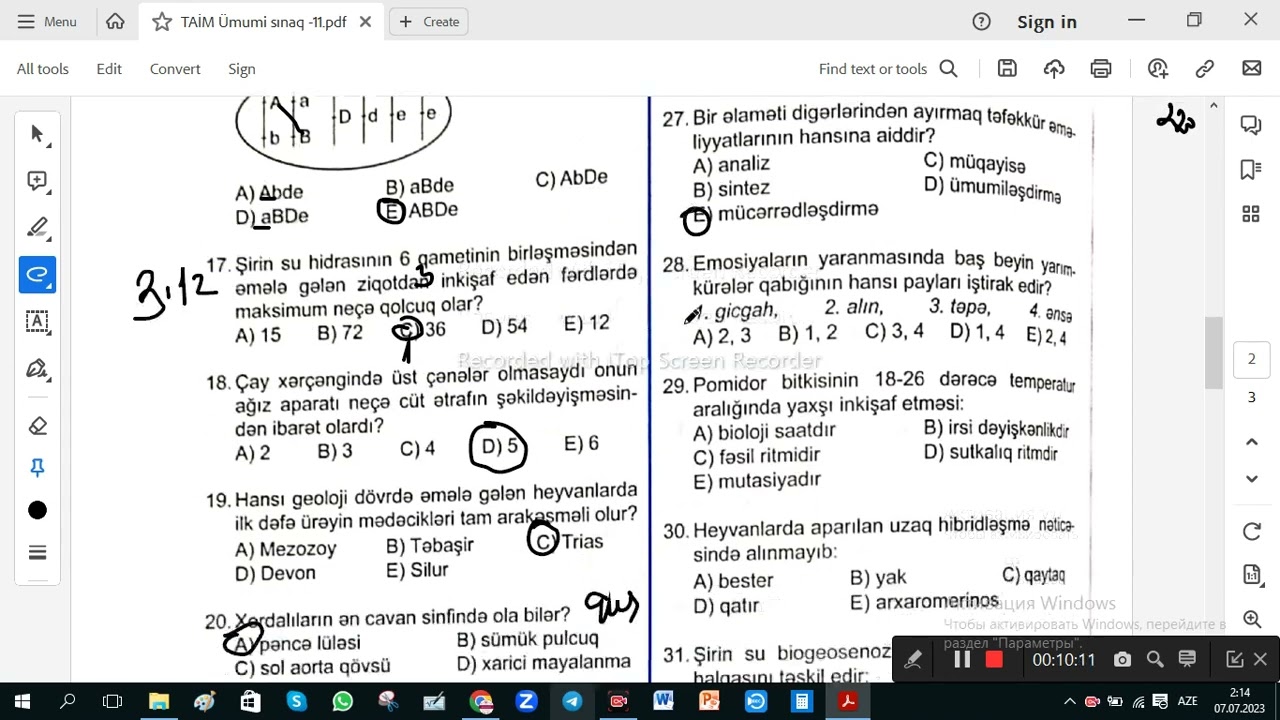This screenshot has height=720, width=1280.
Task: Open the recorder's whiteboard tool
Action: (x=1187, y=660)
